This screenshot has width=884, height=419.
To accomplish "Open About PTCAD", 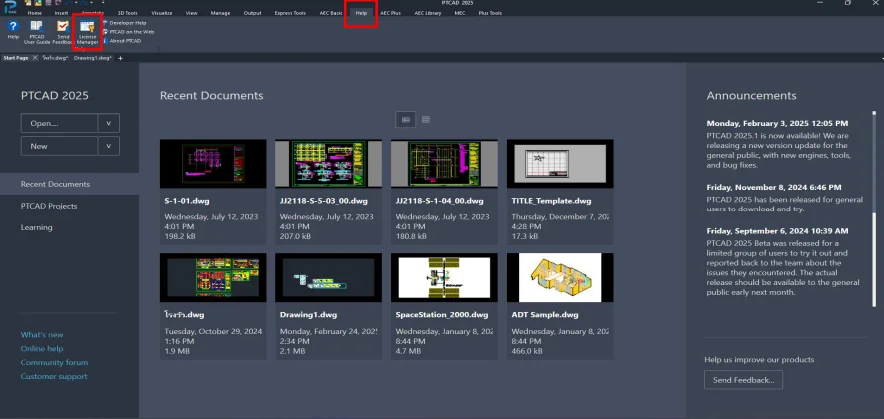I will (122, 41).
